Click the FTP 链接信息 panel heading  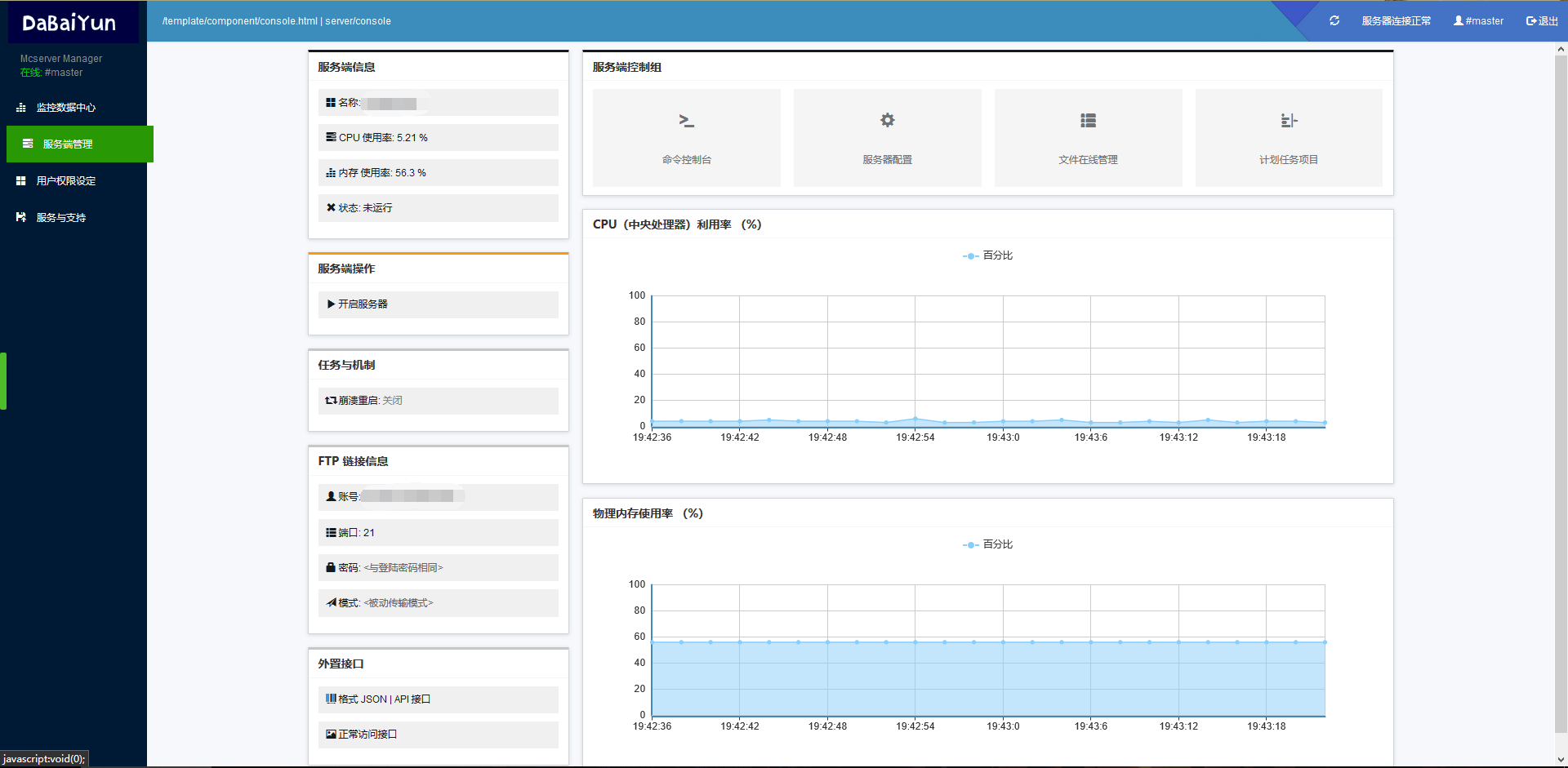tap(353, 462)
